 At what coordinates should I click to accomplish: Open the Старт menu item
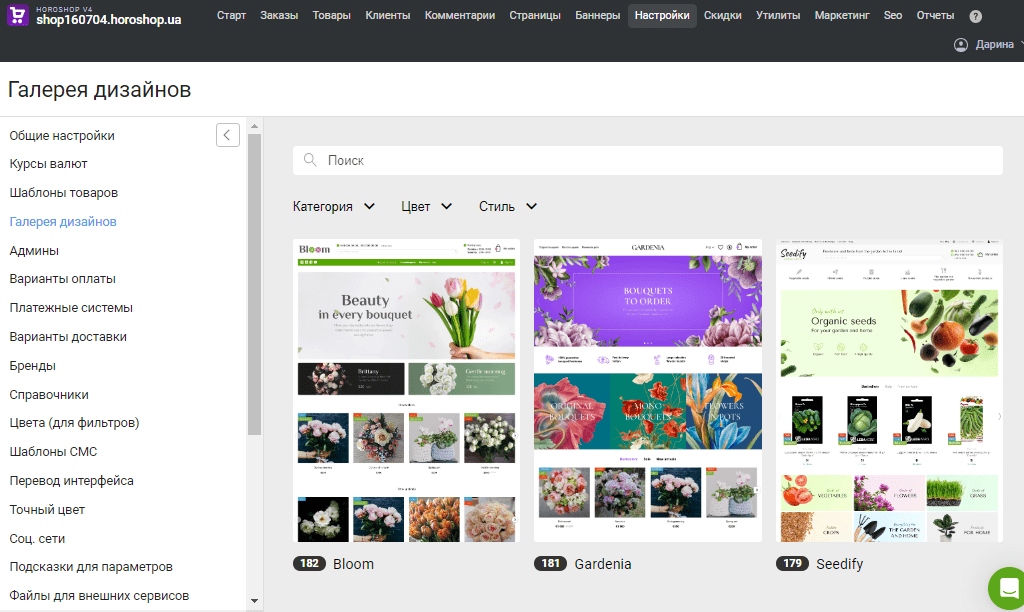click(231, 15)
